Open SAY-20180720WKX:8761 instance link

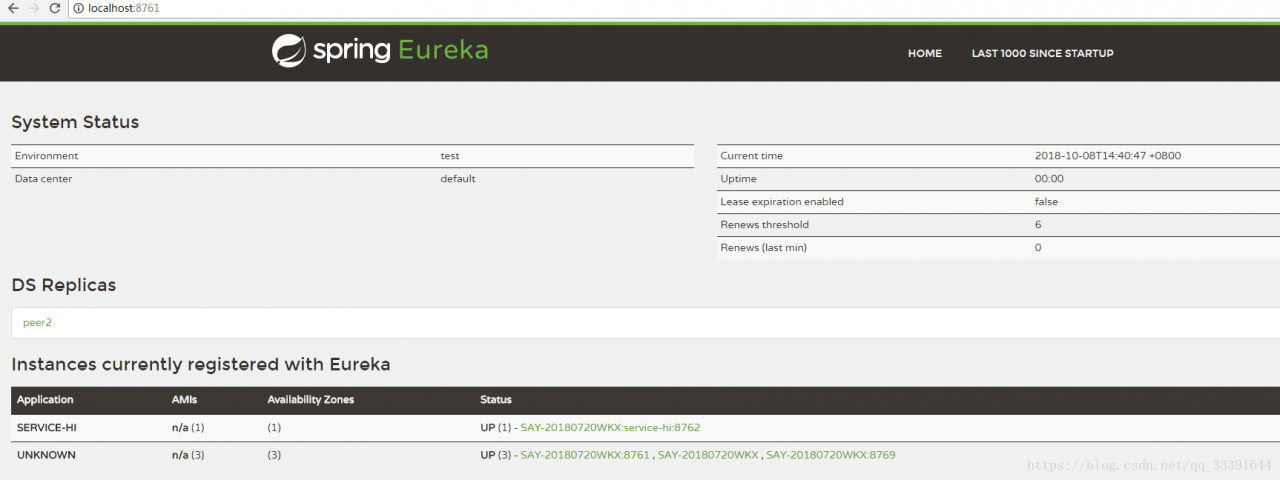tap(585, 455)
